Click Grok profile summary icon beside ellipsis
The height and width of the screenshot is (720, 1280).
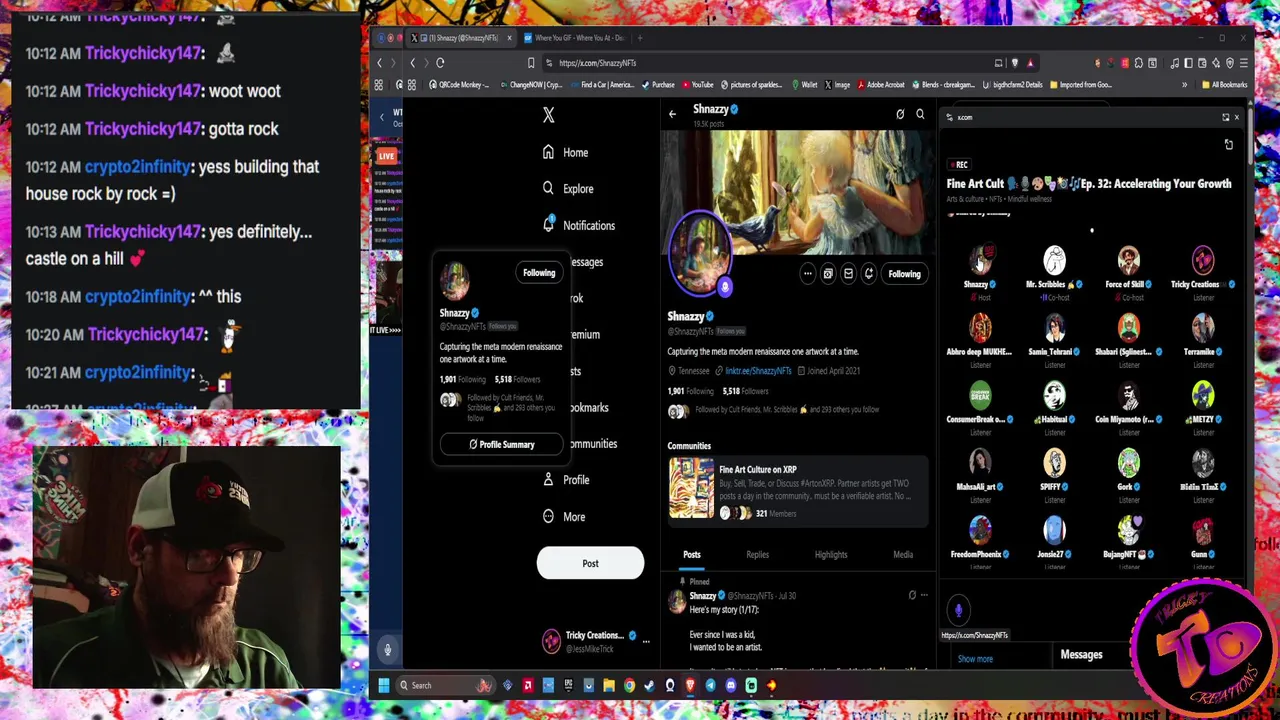click(x=828, y=274)
